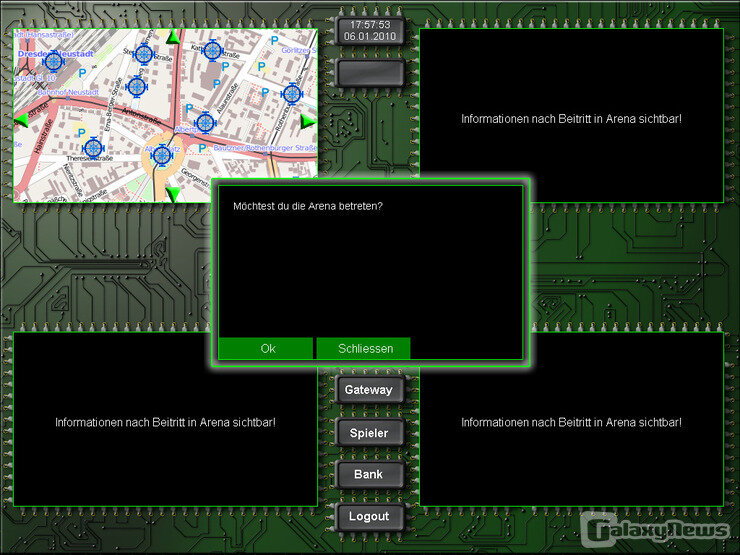The width and height of the screenshot is (740, 555).
Task: Open the Spieler menu
Action: click(369, 433)
